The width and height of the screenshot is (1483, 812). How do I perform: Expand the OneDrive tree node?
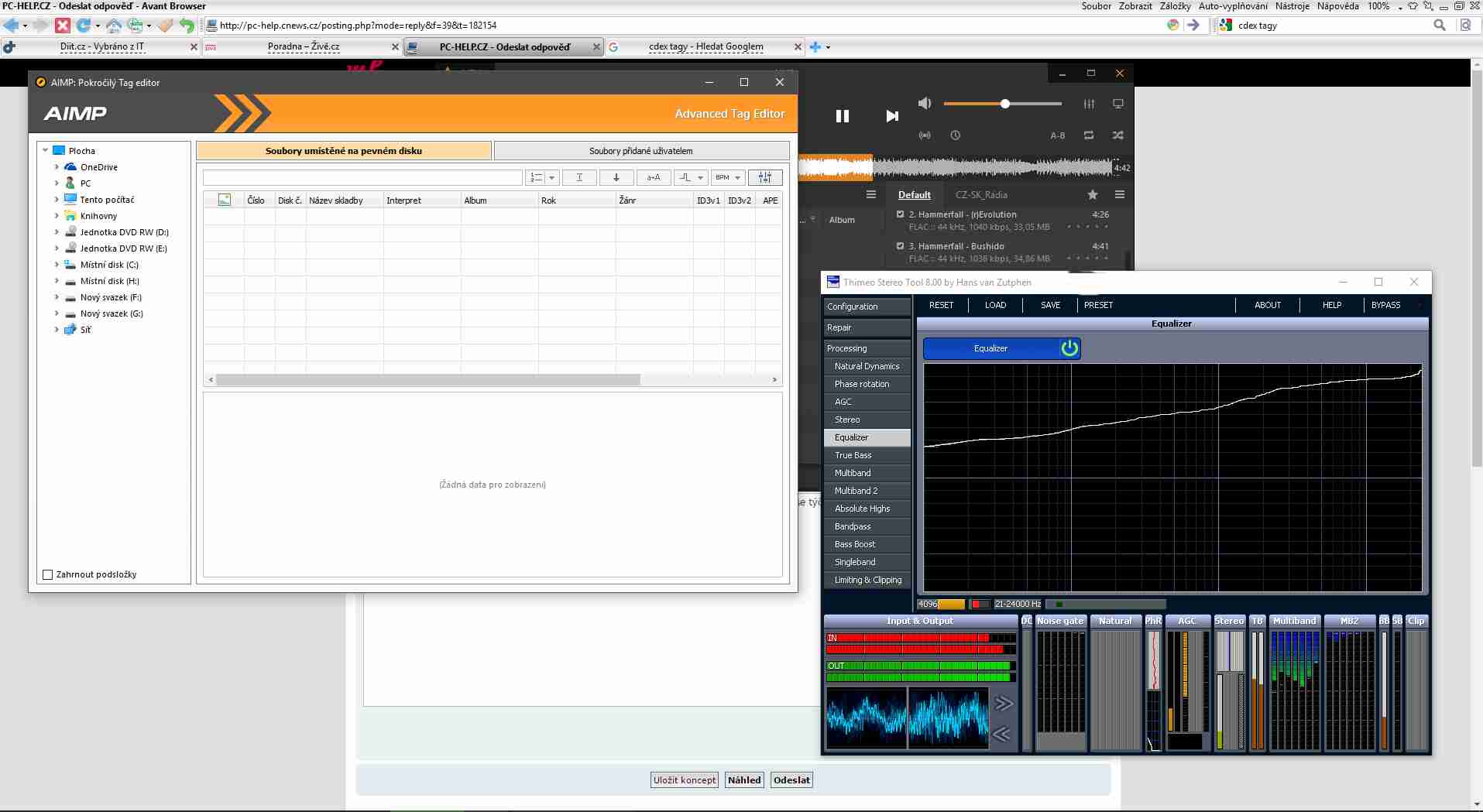pyautogui.click(x=57, y=167)
